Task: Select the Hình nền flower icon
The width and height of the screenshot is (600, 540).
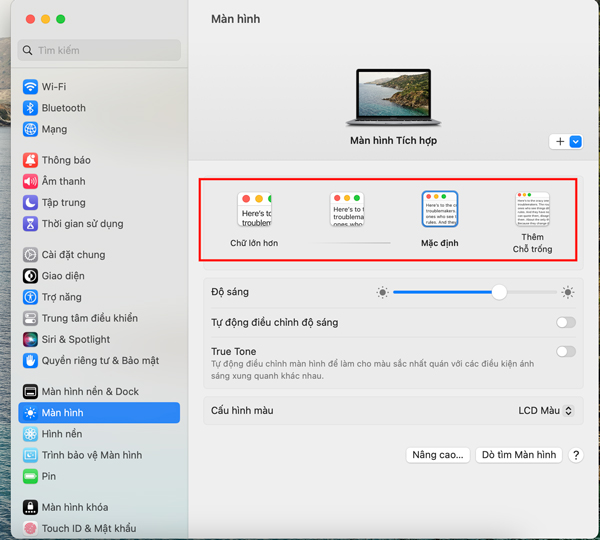Action: 30,434
